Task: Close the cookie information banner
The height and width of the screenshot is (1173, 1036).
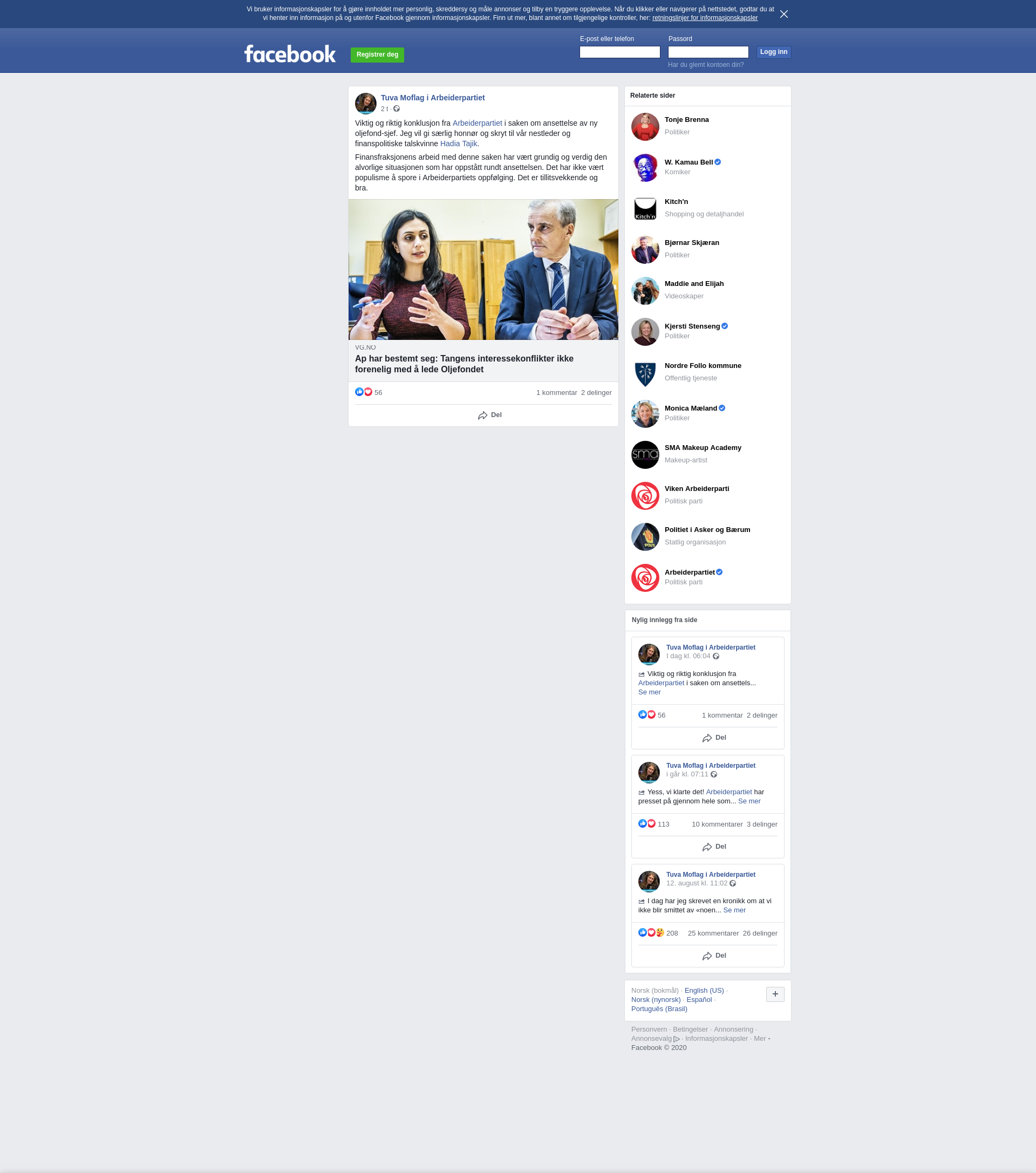Action: tap(783, 14)
